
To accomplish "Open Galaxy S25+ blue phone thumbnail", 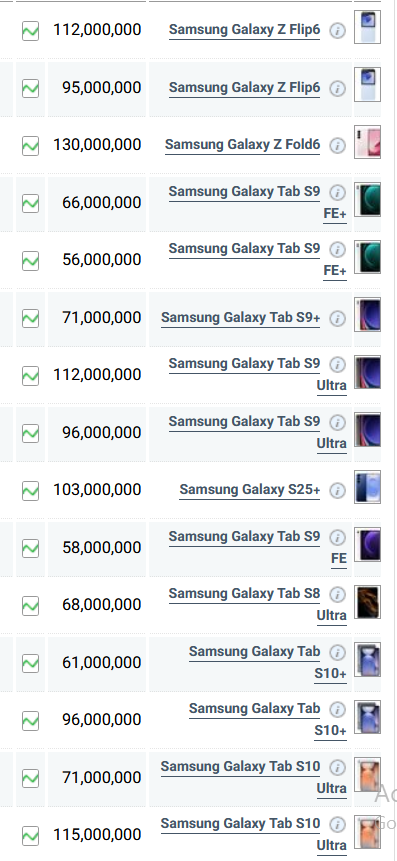I will coord(367,487).
